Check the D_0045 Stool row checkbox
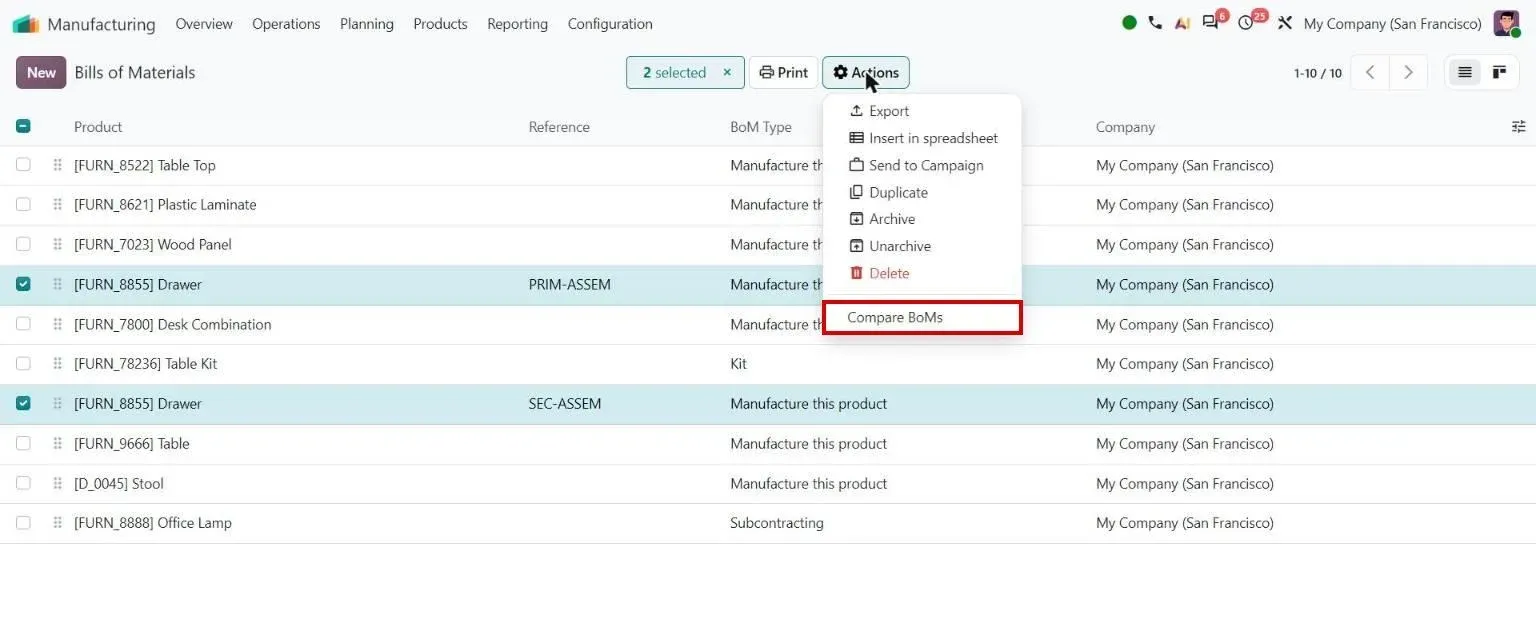 pos(23,483)
